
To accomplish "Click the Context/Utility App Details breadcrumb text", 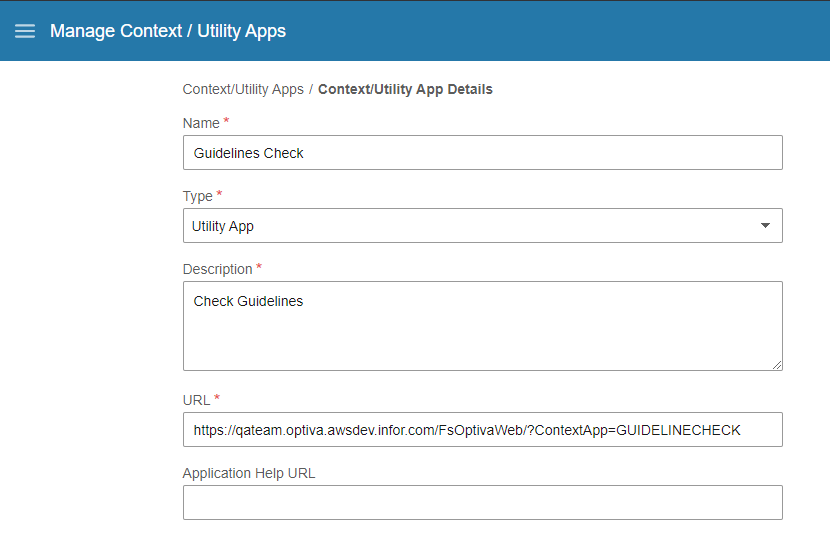I will point(405,89).
